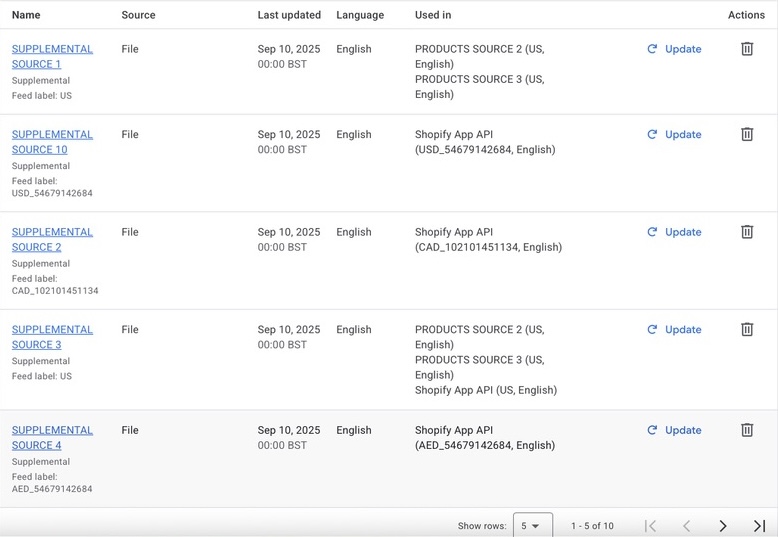Image resolution: width=778 pixels, height=537 pixels.
Task: Click the File cell of SUPPLEMENTAL SOURCE 10
Action: click(x=130, y=134)
